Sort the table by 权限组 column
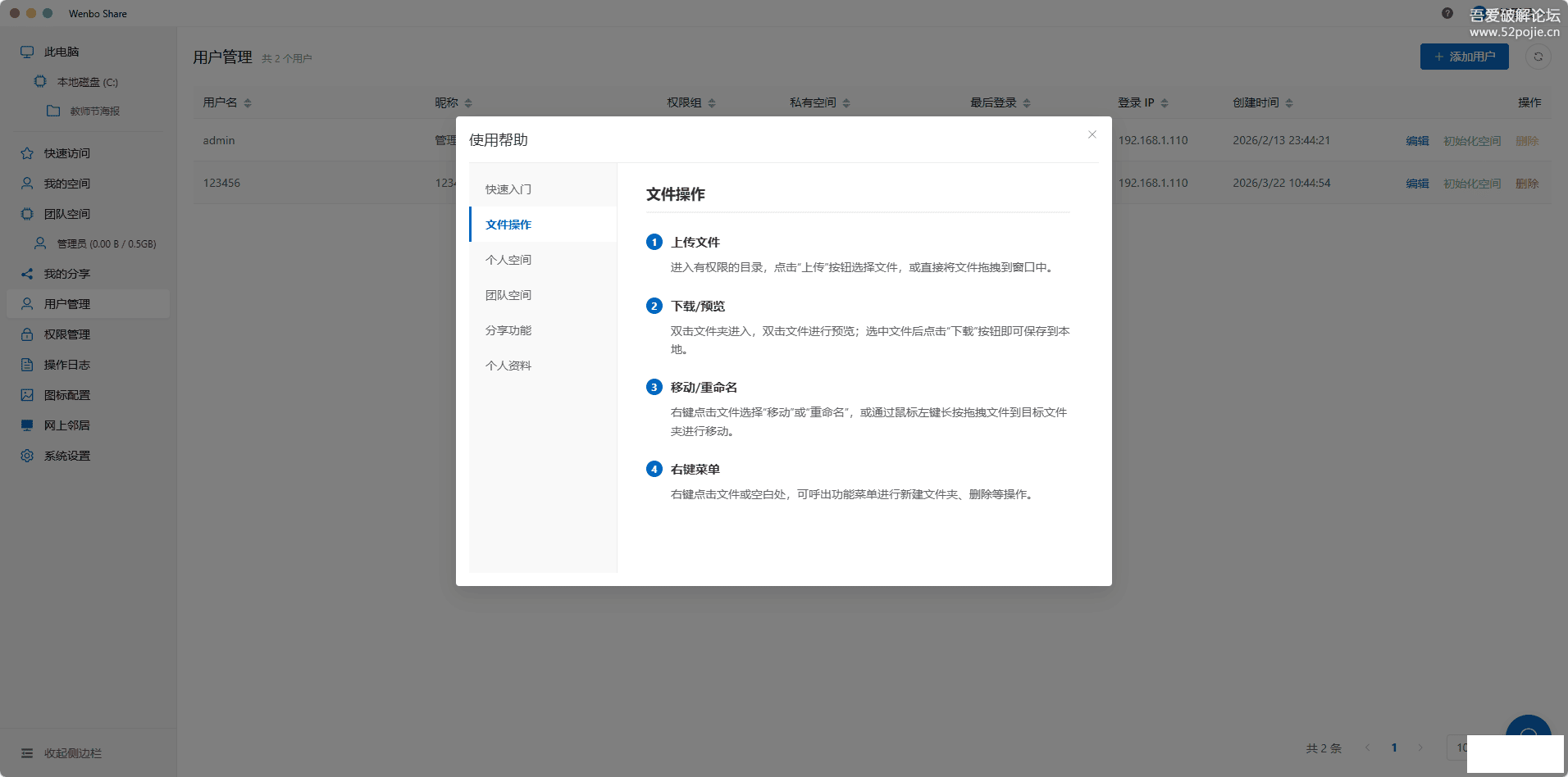Viewport: 1568px width, 777px height. [x=712, y=103]
